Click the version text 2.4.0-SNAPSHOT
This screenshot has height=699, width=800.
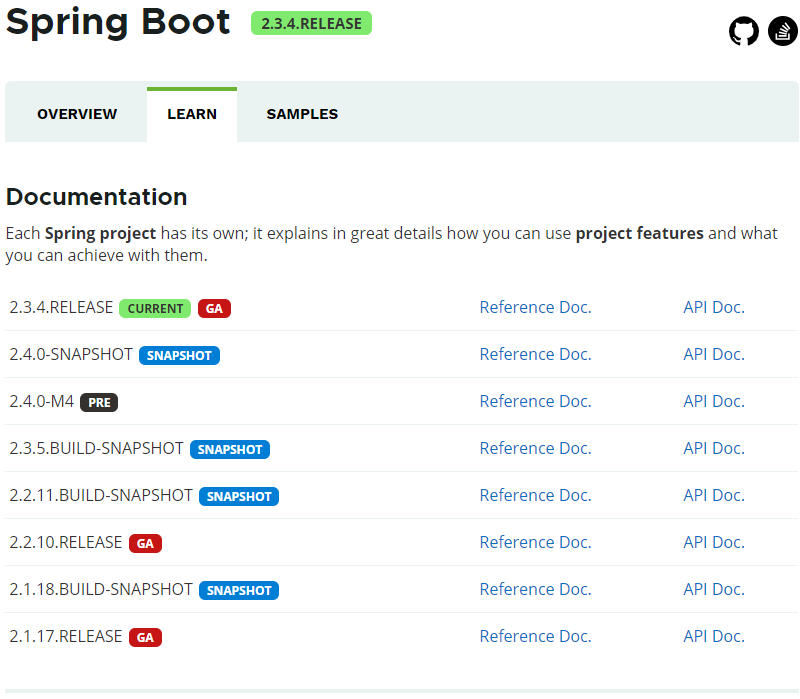click(71, 355)
